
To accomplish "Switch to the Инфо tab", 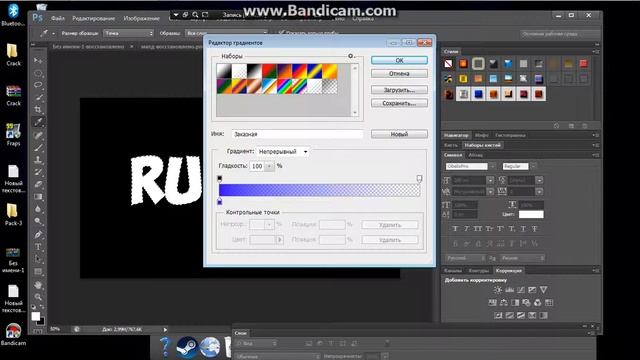I will point(482,135).
